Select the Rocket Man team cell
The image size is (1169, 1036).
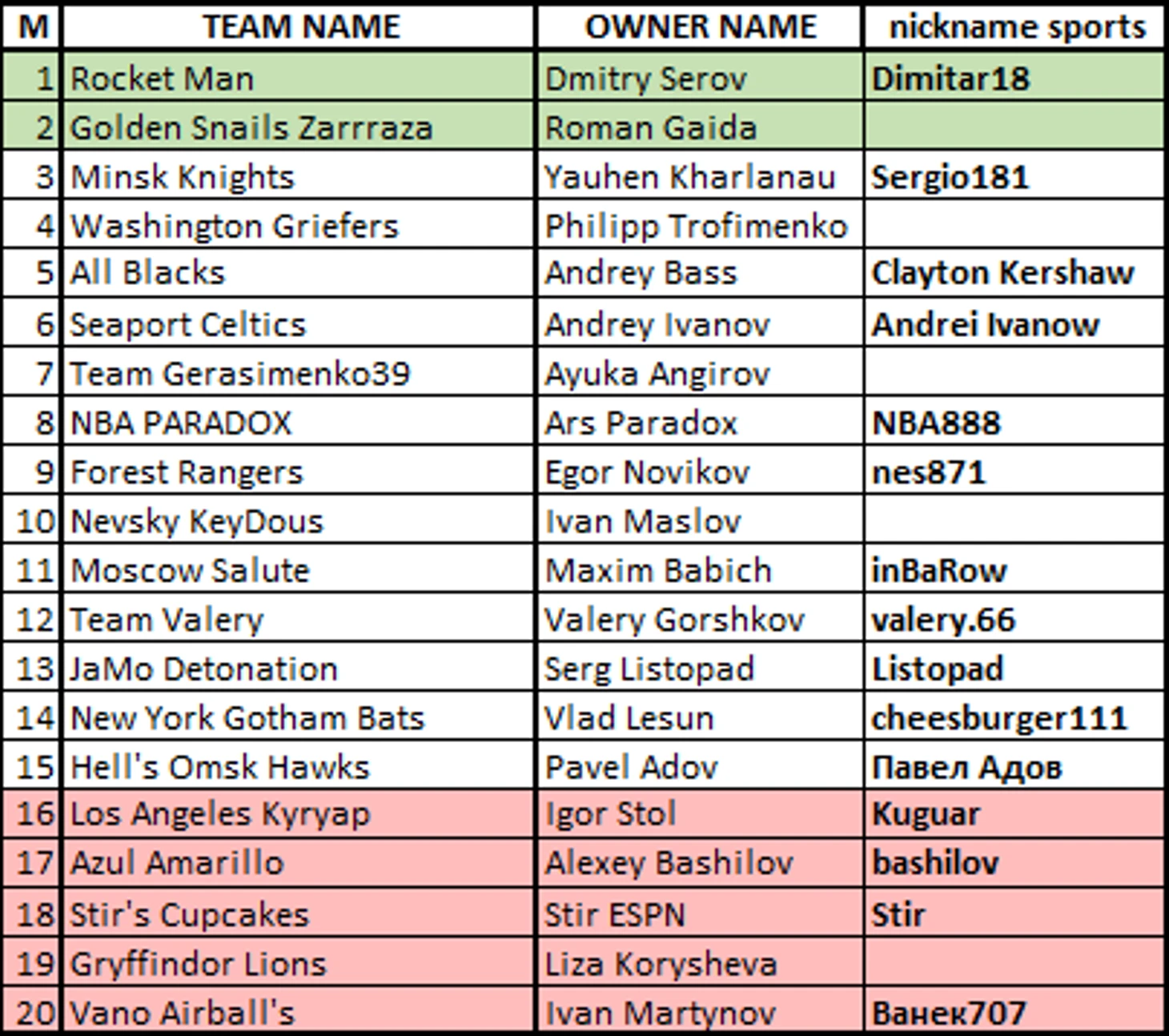299,78
